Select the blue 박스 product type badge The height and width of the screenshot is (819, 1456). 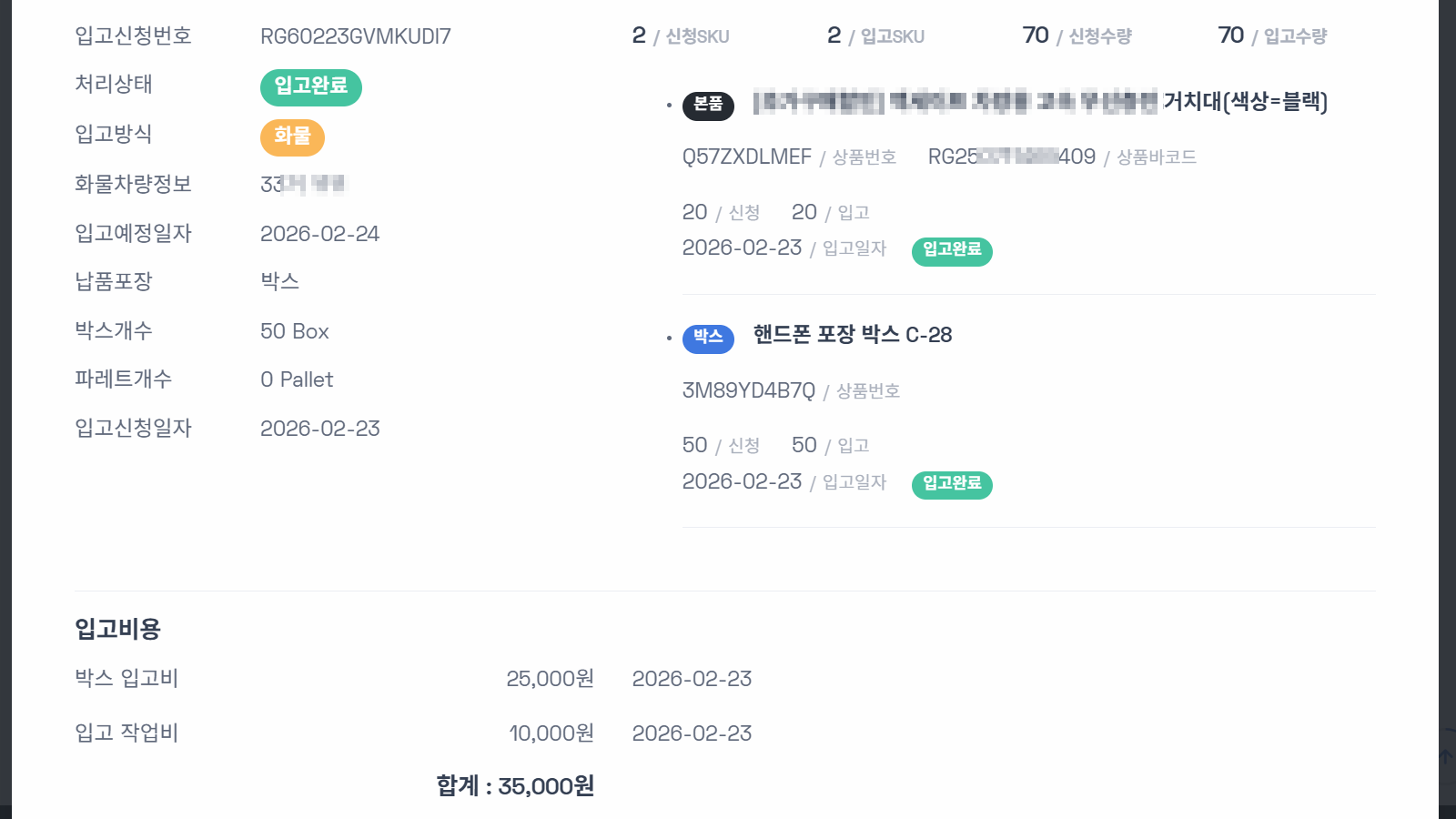[708, 339]
